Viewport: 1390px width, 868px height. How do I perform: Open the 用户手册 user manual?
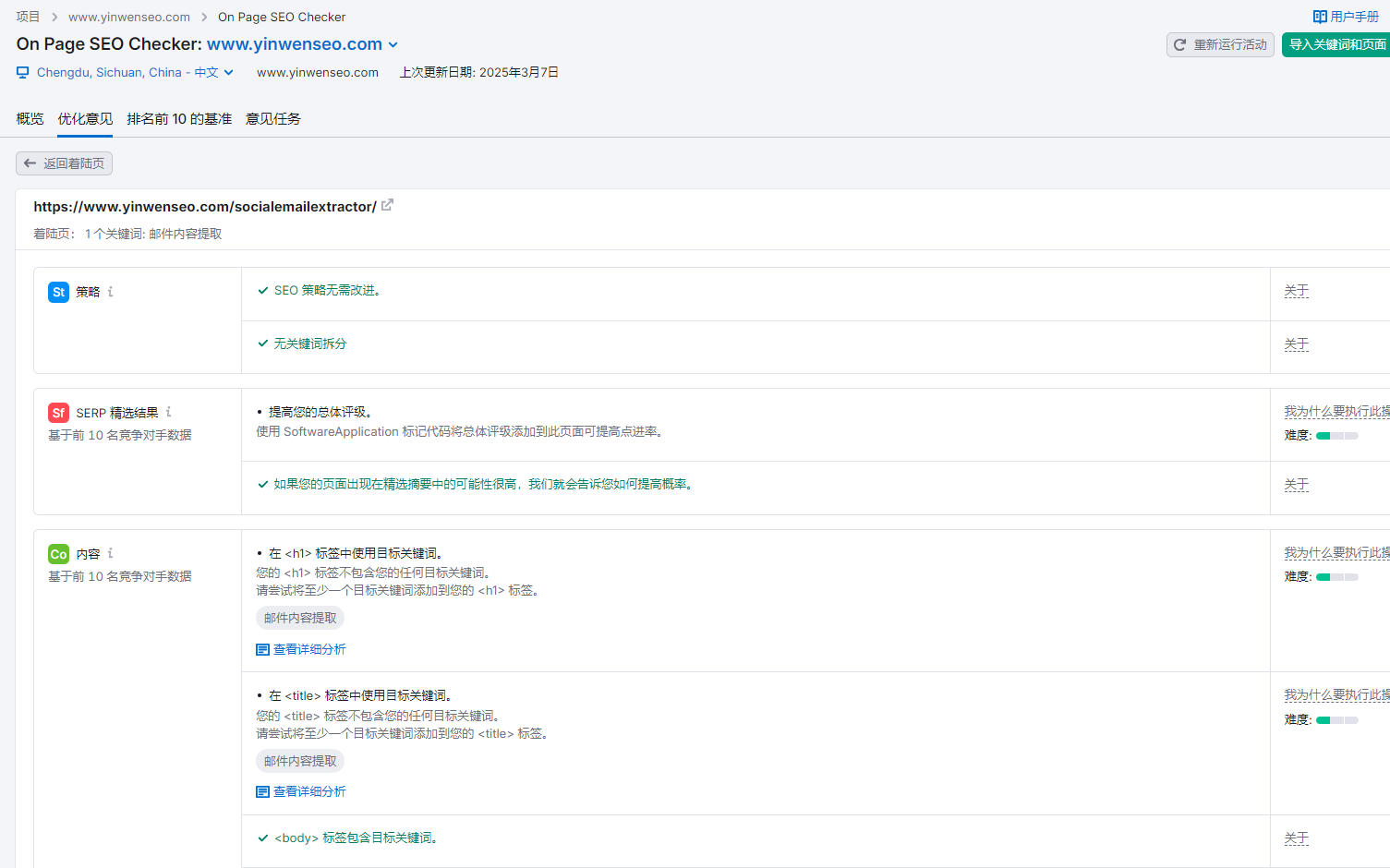[1346, 17]
